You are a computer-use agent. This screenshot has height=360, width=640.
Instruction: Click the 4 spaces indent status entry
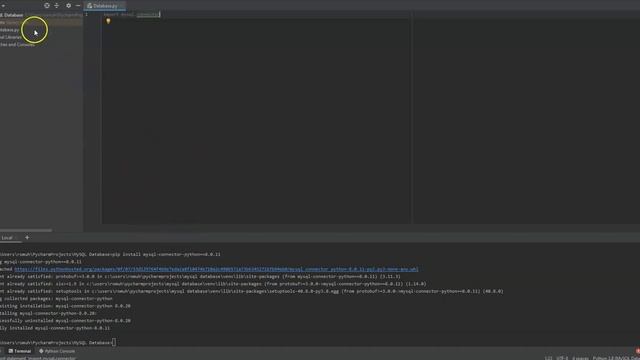580,358
